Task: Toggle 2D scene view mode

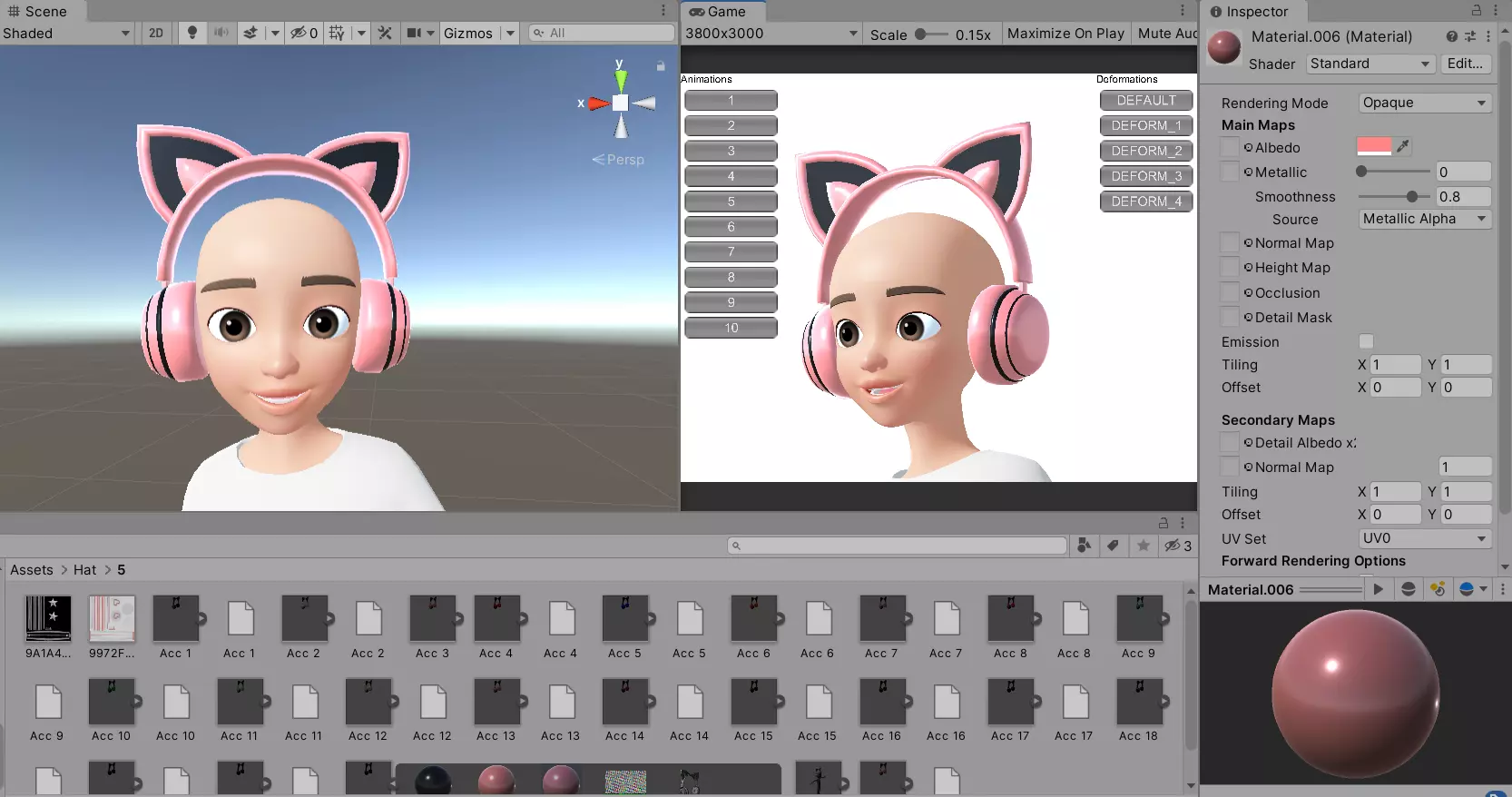Action: tap(156, 33)
